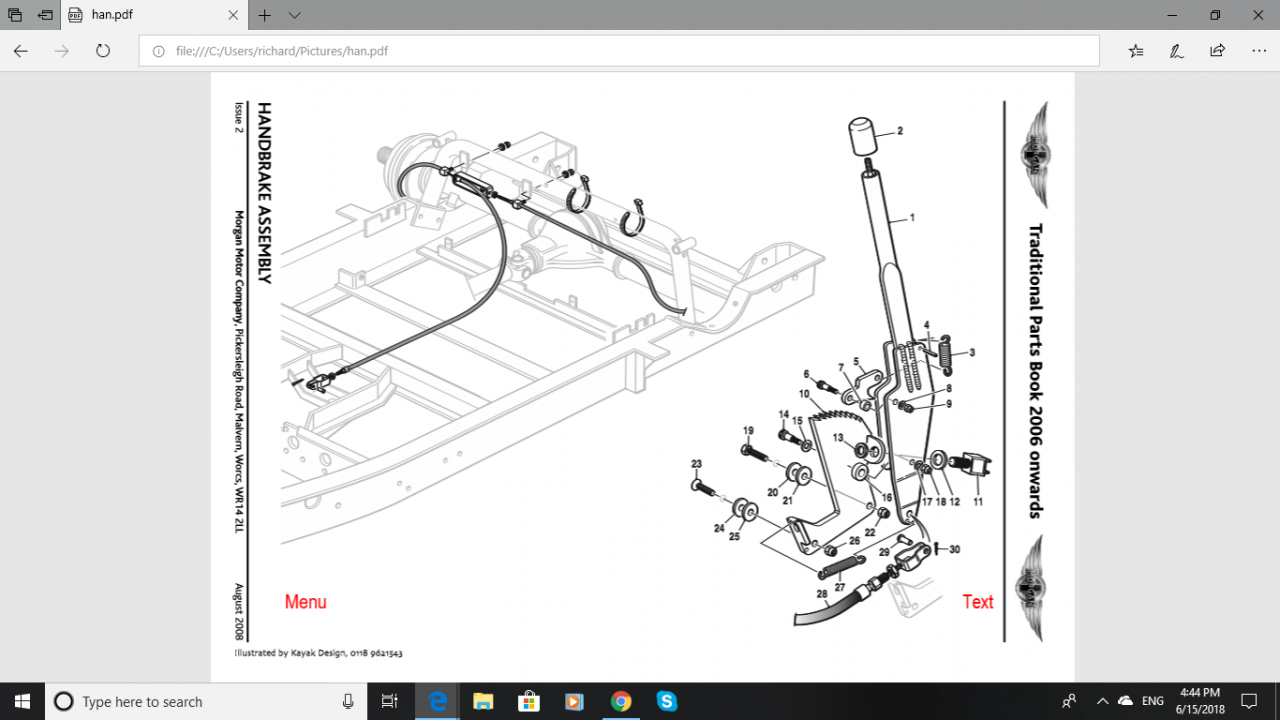Click part number 10 label

(804, 394)
